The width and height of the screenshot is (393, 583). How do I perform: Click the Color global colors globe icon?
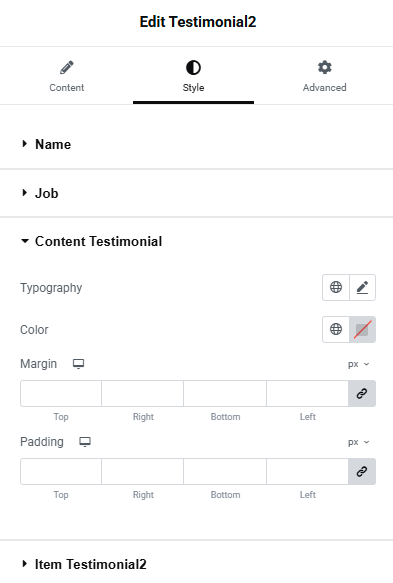point(336,329)
